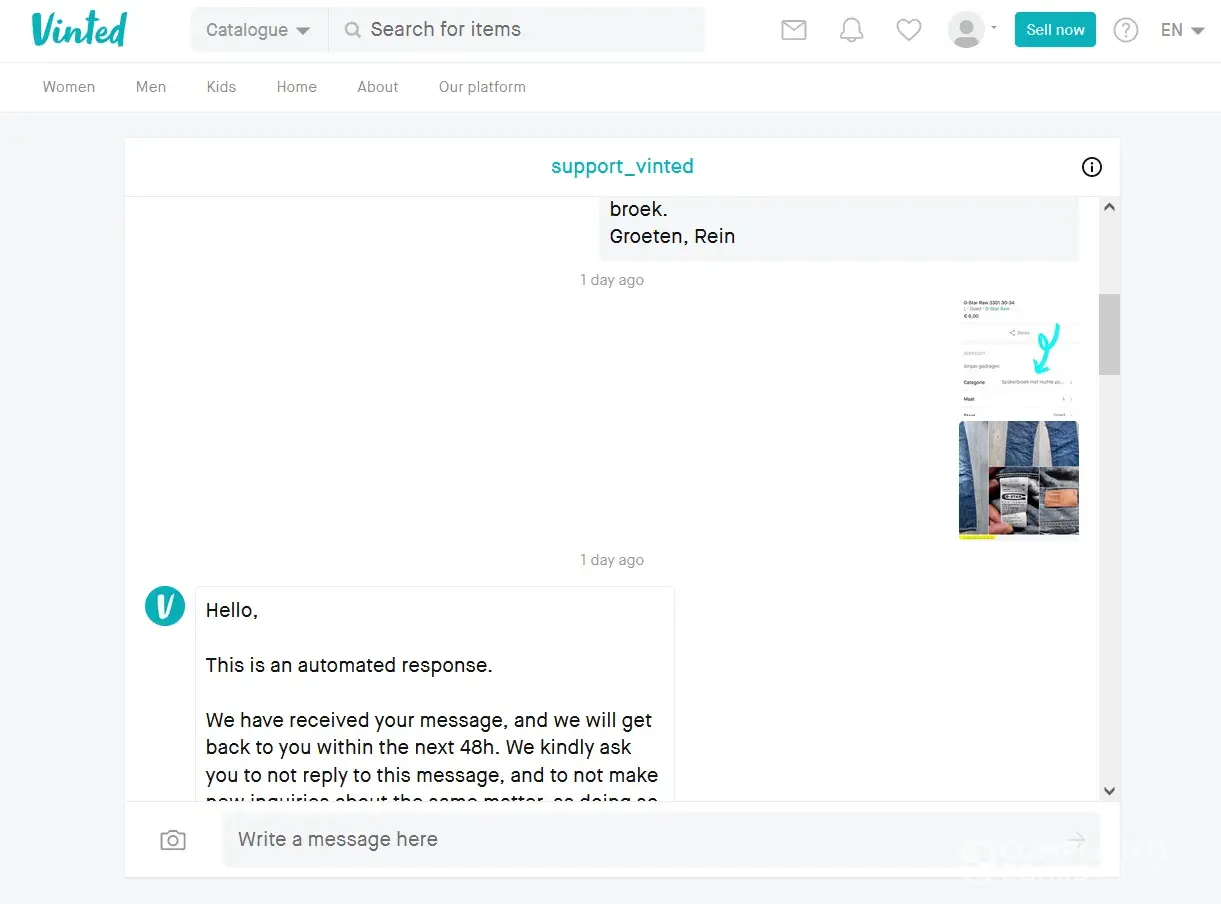Image resolution: width=1221 pixels, height=904 pixels.
Task: Click conversation info icon
Action: 1092,167
